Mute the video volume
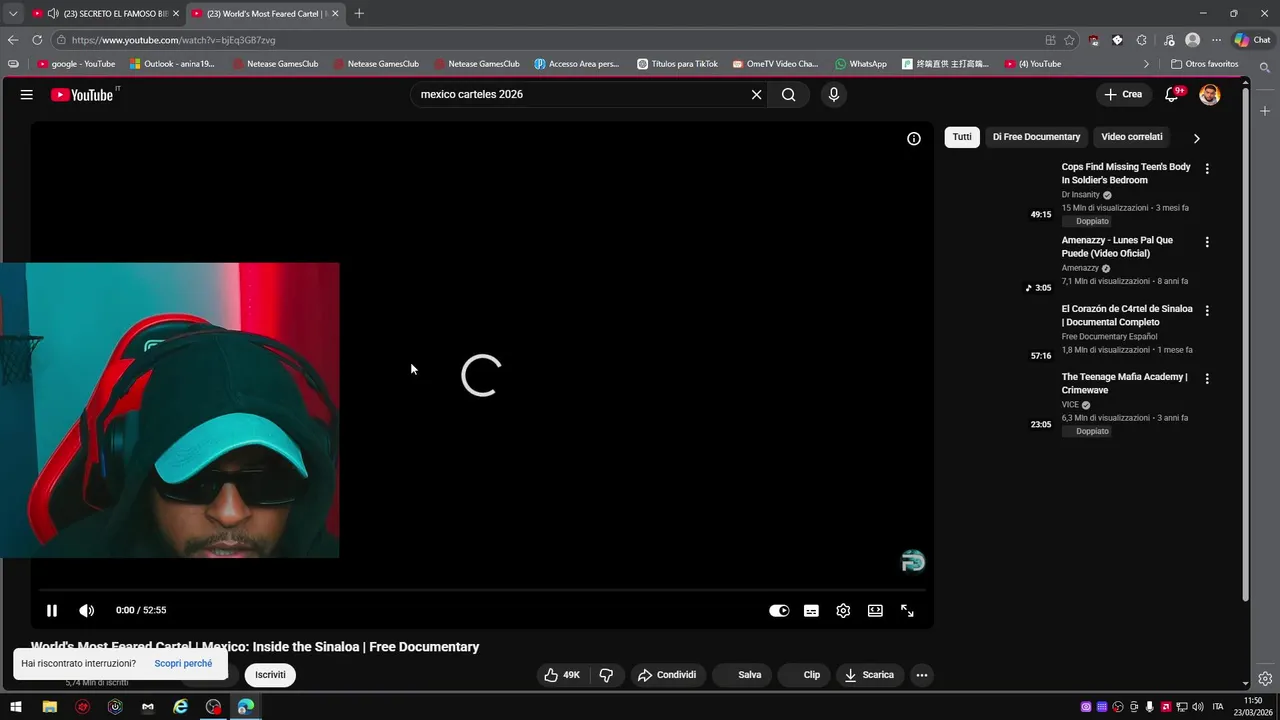The width and height of the screenshot is (1280, 720). 87,610
